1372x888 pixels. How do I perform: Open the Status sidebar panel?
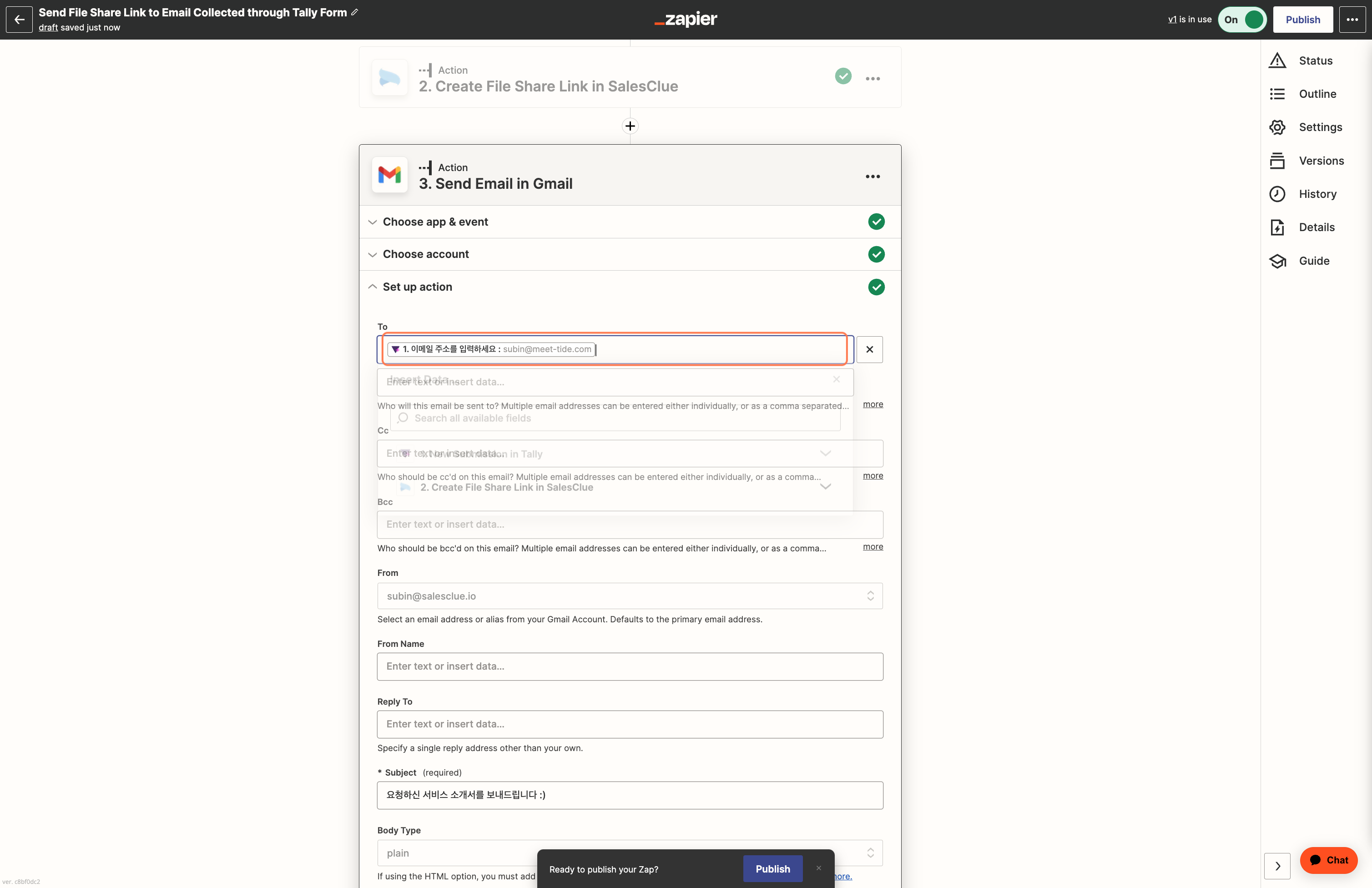pos(1301,61)
